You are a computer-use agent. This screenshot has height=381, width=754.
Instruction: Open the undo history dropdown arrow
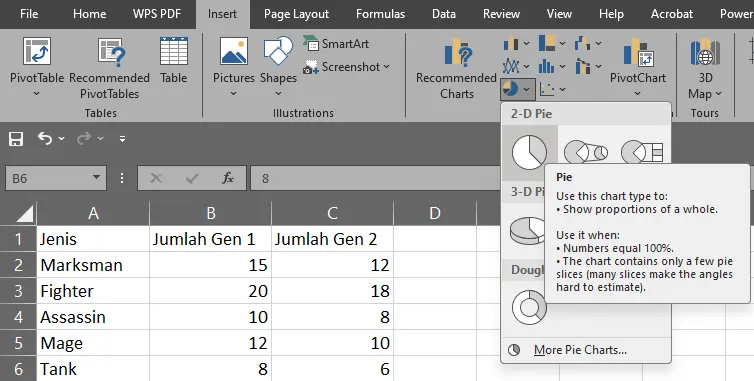point(62,139)
